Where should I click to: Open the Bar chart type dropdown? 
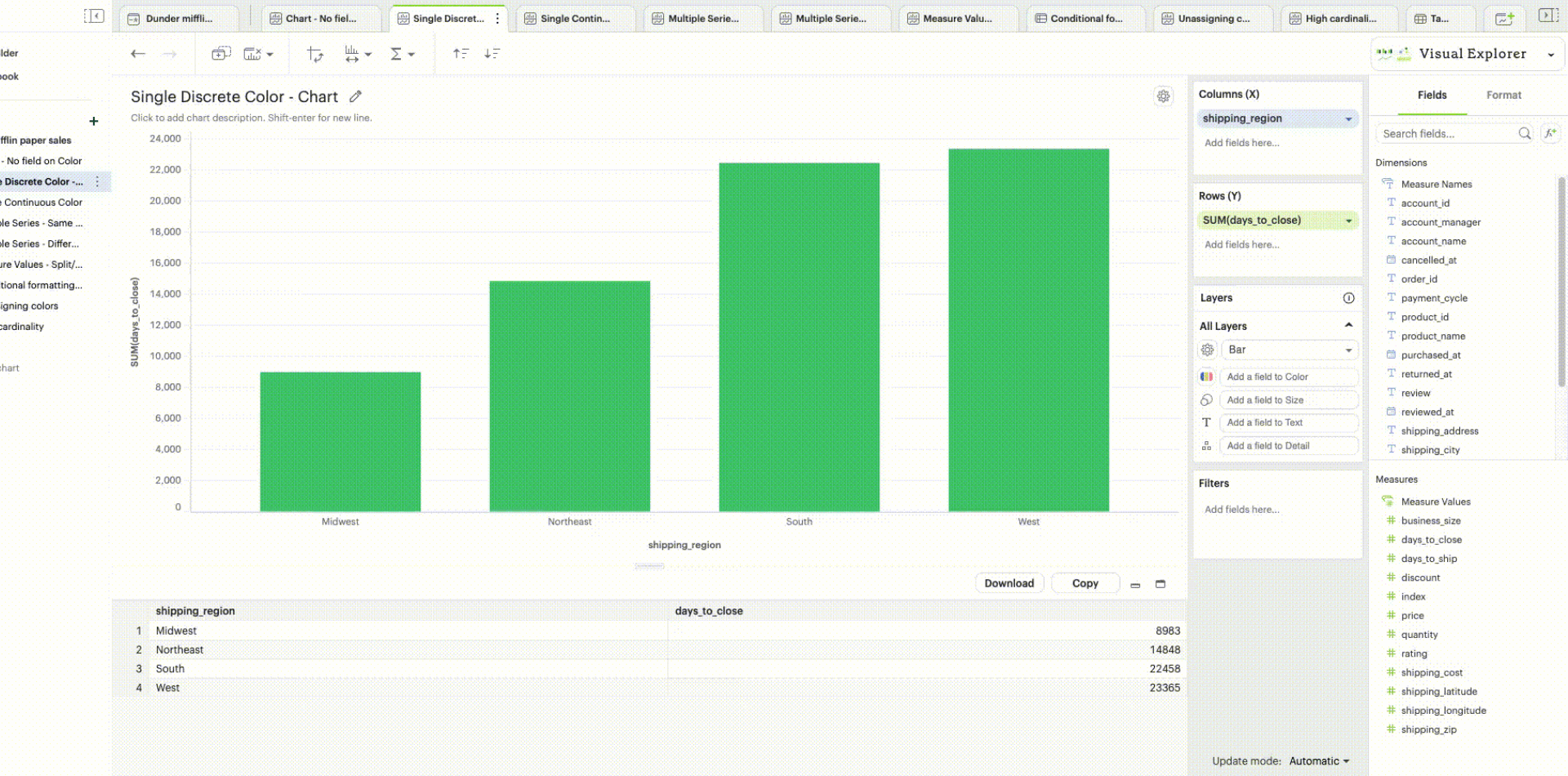[x=1290, y=350]
